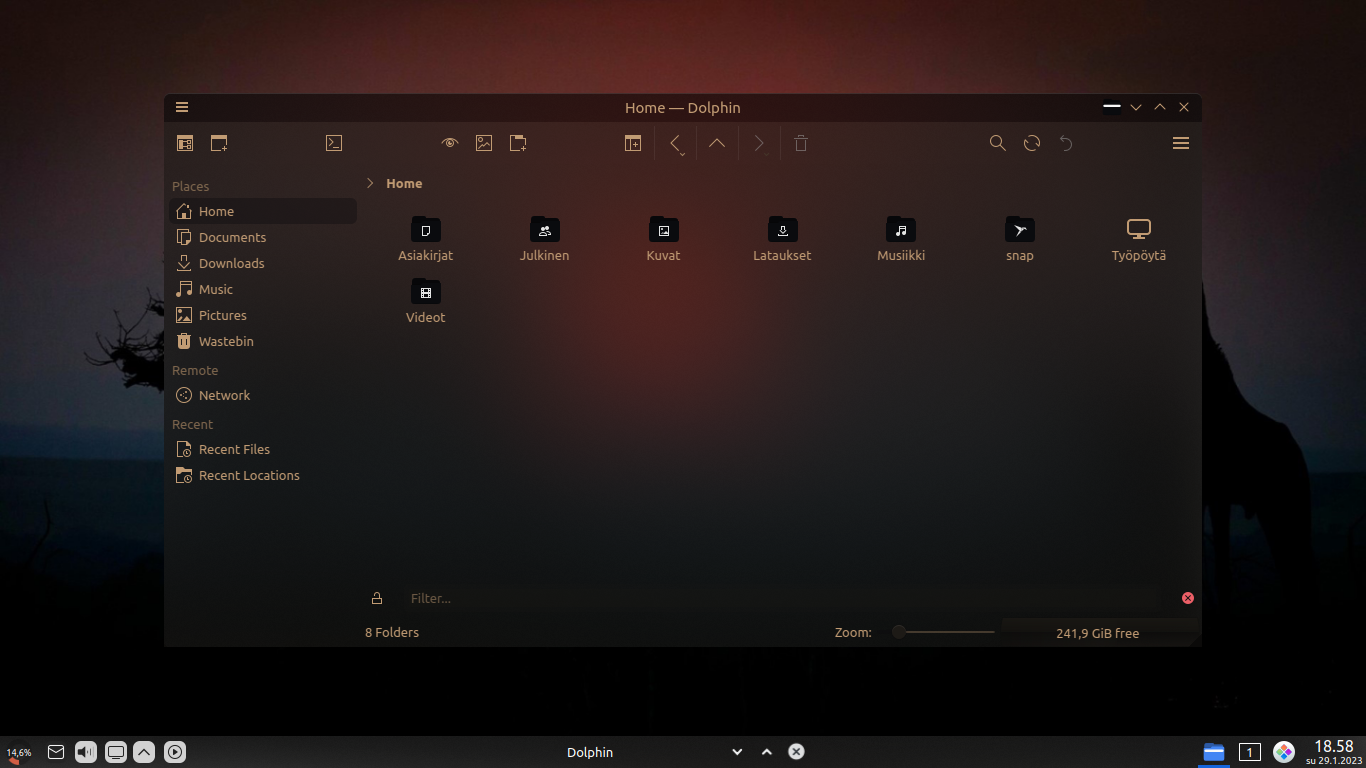Viewport: 1366px width, 768px height.
Task: Open media player tray icon
Action: tap(174, 752)
